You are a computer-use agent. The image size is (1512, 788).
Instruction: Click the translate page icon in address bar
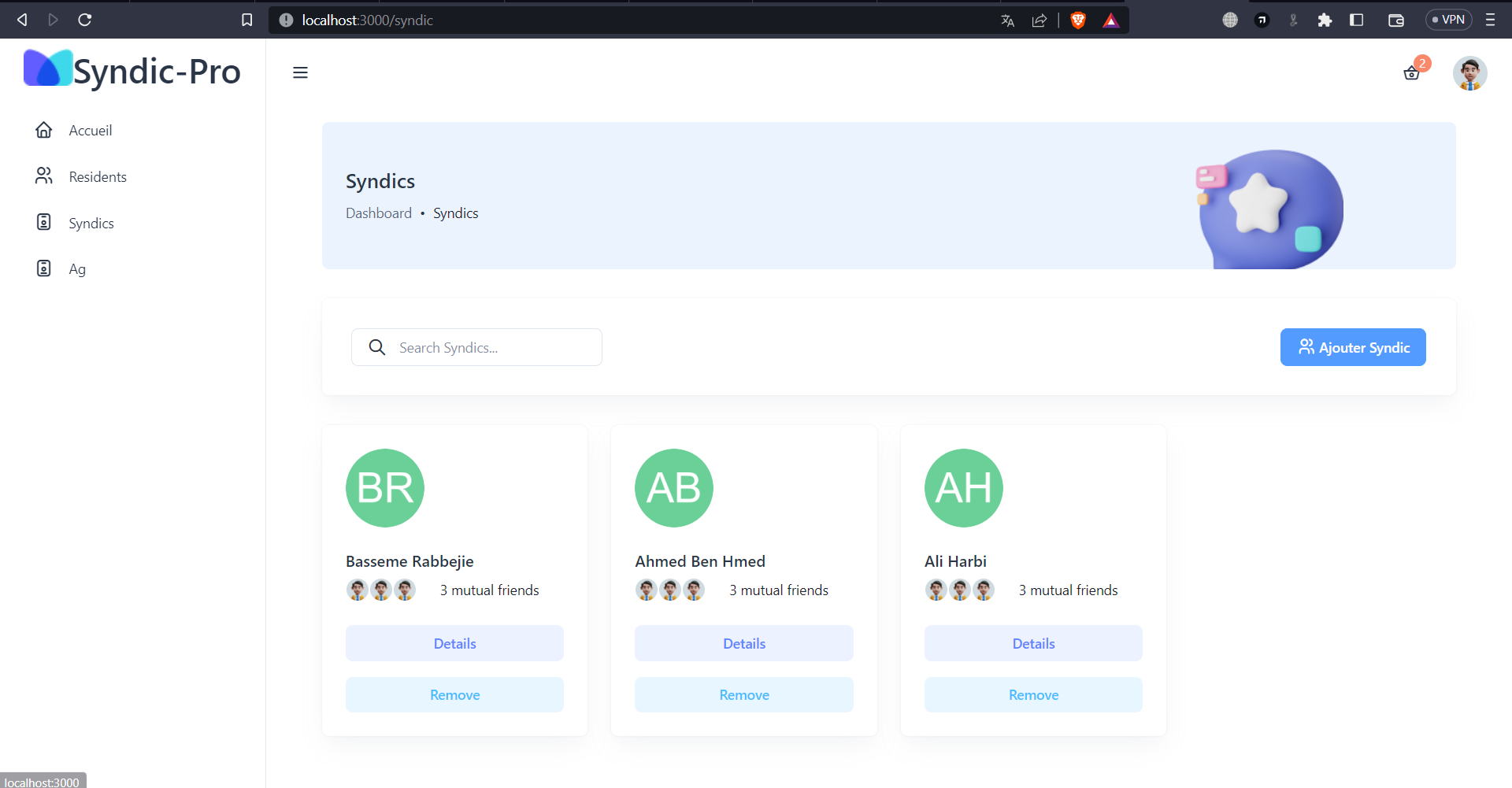tap(1007, 20)
